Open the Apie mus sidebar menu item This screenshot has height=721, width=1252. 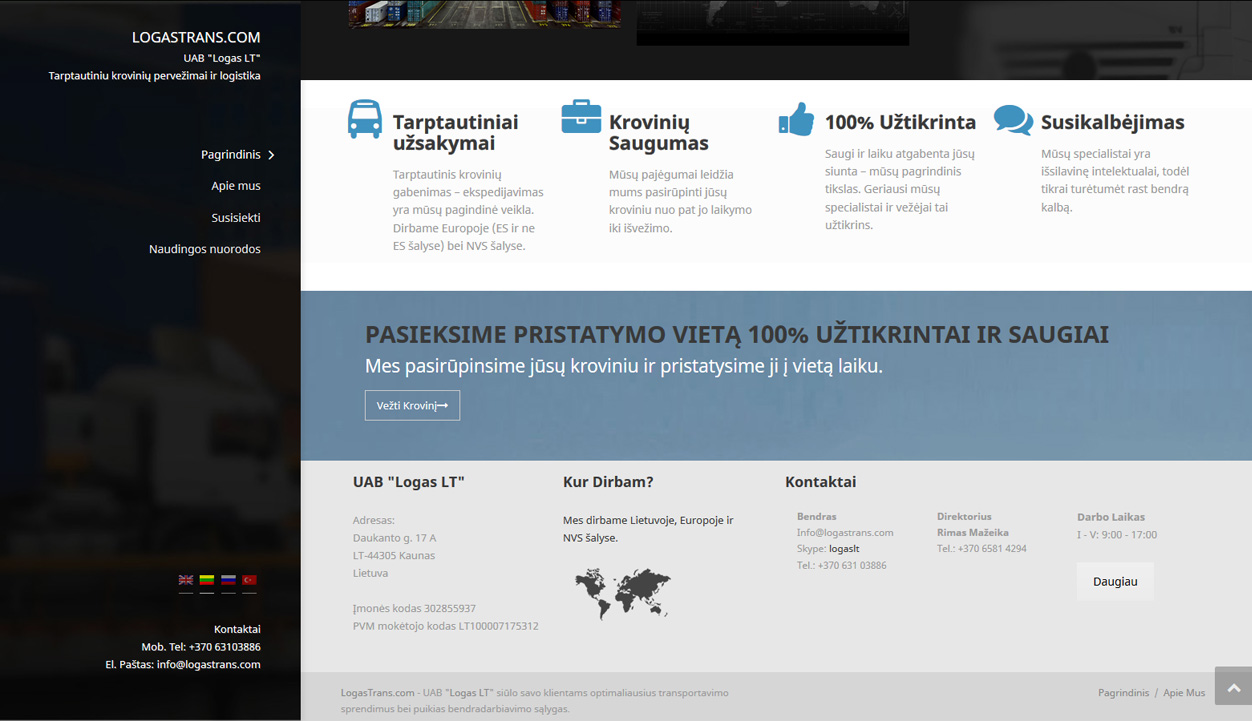click(x=236, y=186)
